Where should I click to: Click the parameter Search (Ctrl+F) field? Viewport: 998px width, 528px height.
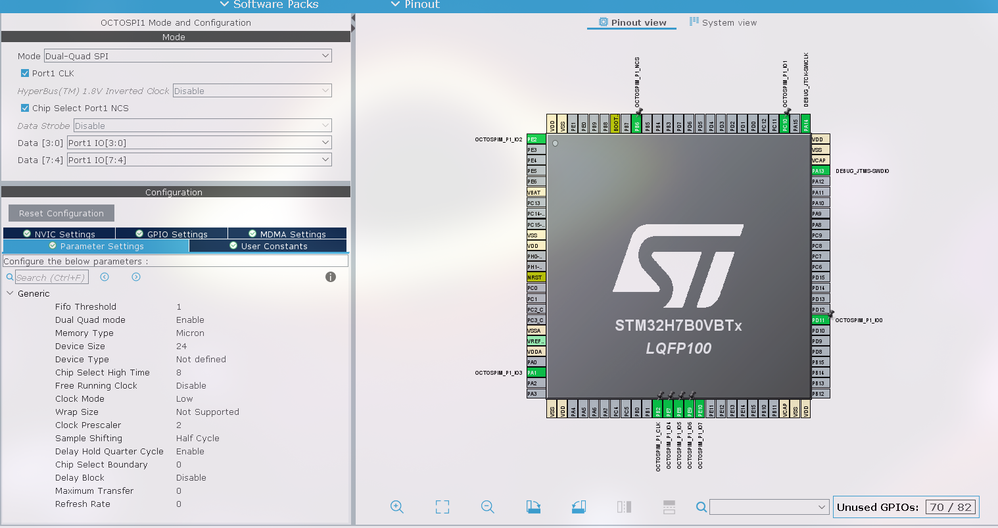point(52,277)
